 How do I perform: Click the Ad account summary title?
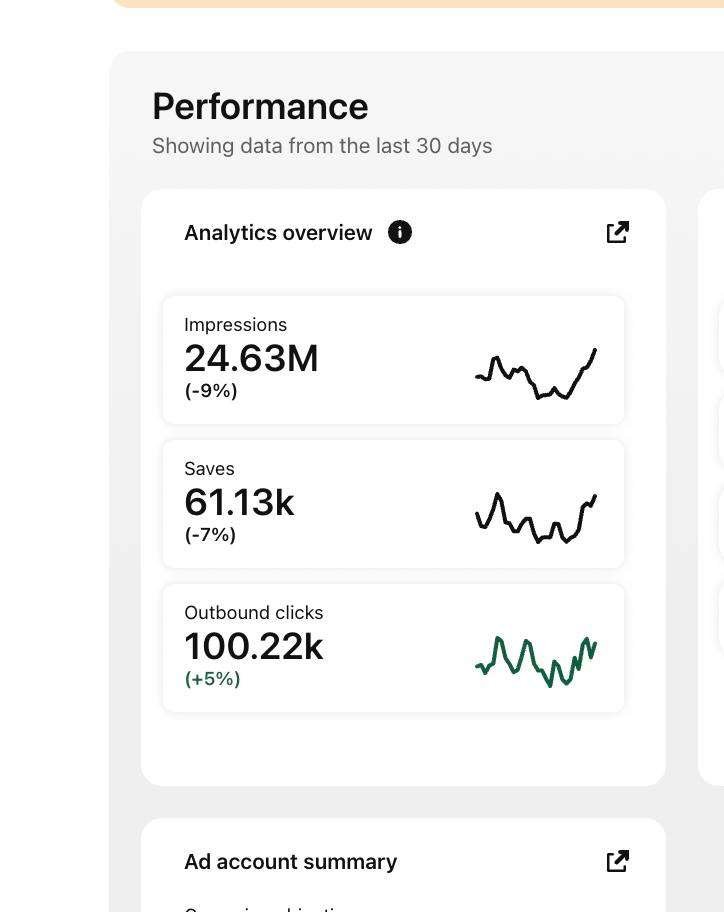point(290,862)
